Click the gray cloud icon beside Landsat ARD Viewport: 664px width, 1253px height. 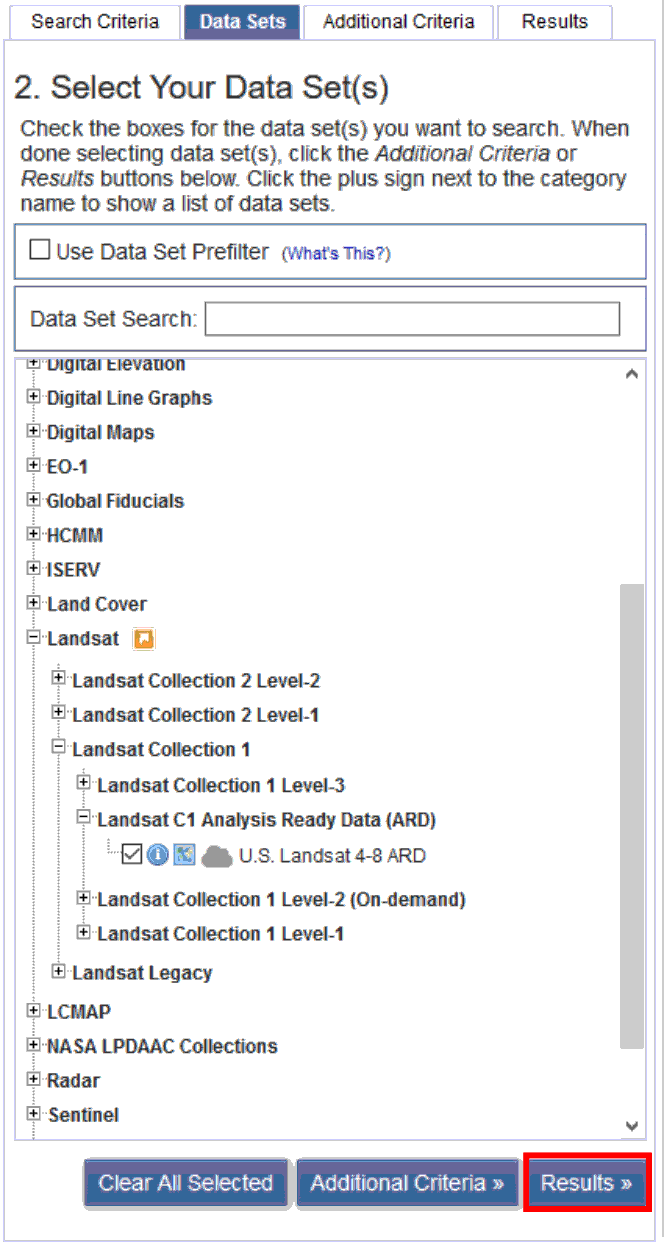pos(216,856)
